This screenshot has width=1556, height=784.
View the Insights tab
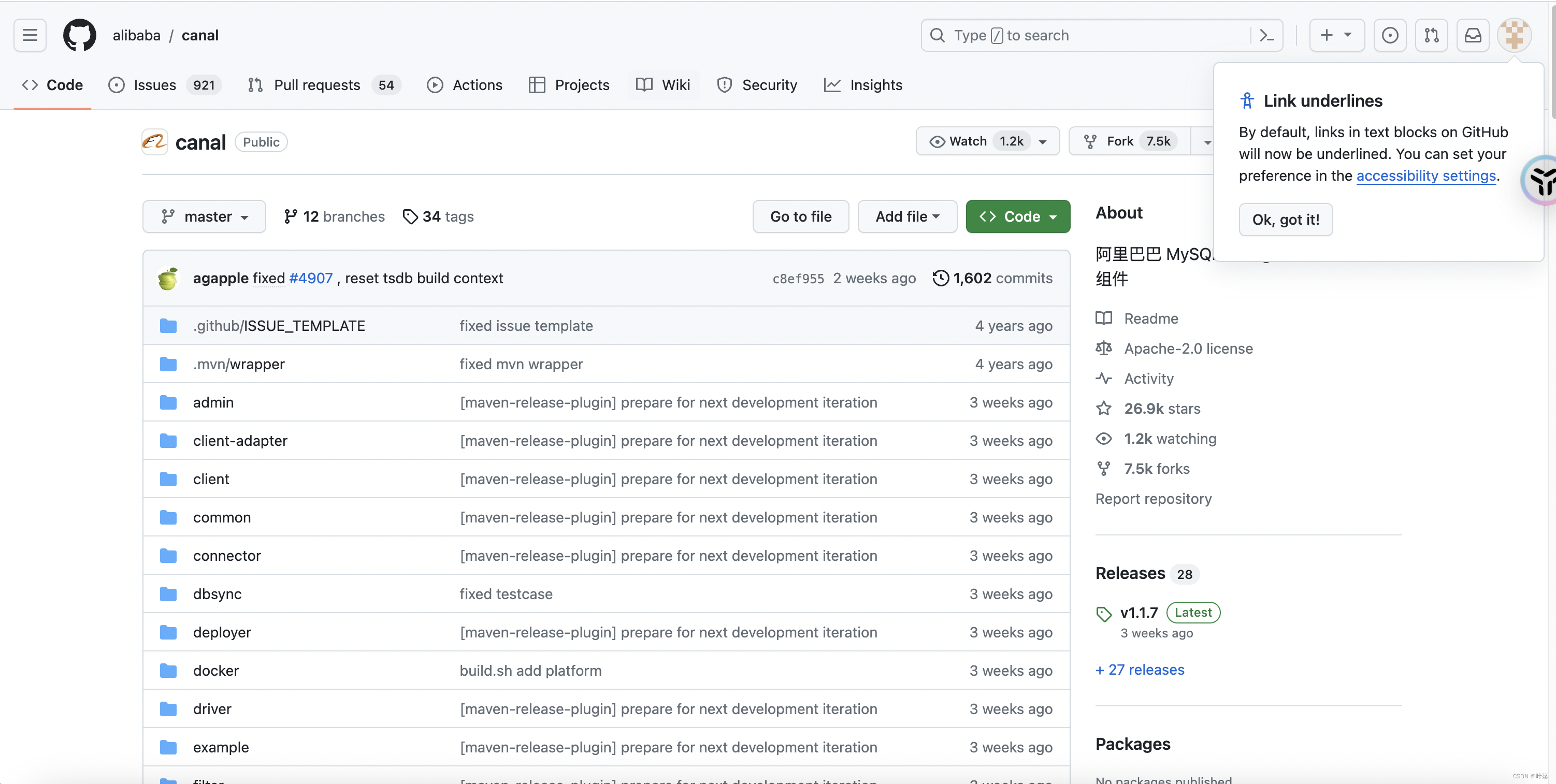point(864,85)
